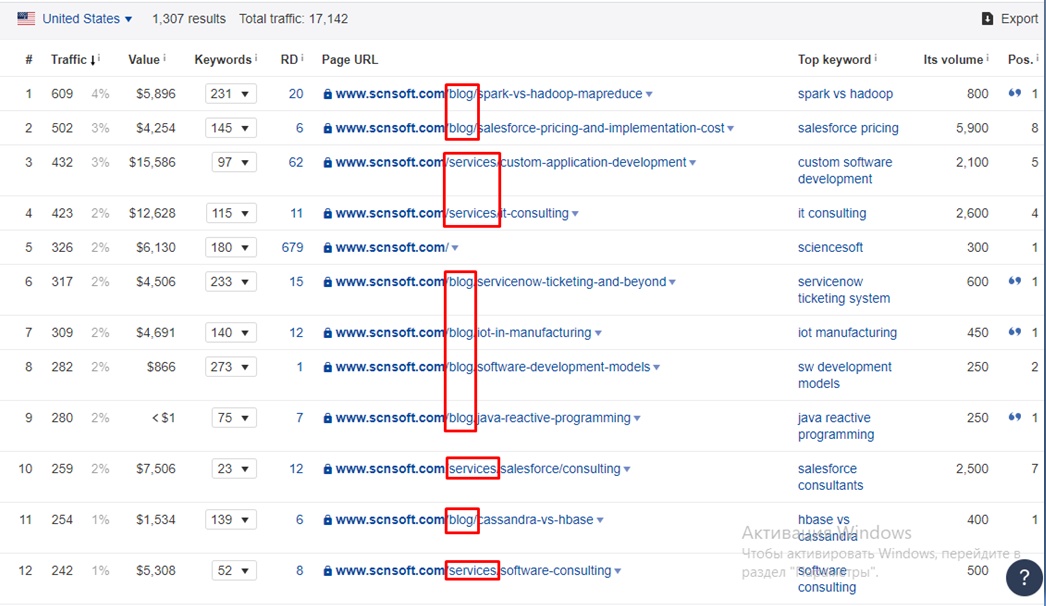Screen dimensions: 1046x606
Task: Expand URL menu arrow for www.scnsoft.com/ homepage
Action: coord(455,248)
